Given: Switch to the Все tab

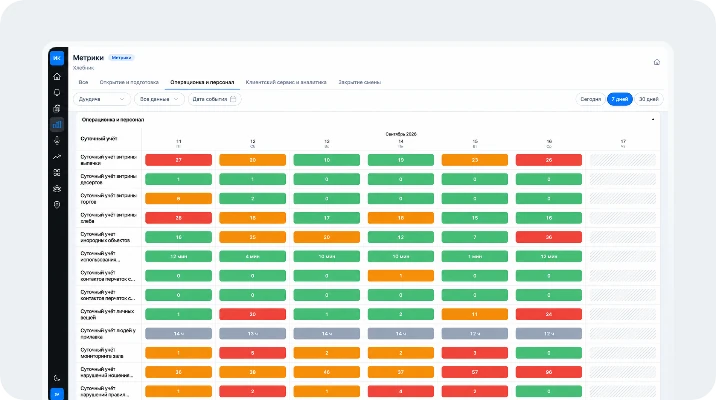Looking at the screenshot, I should tap(83, 82).
